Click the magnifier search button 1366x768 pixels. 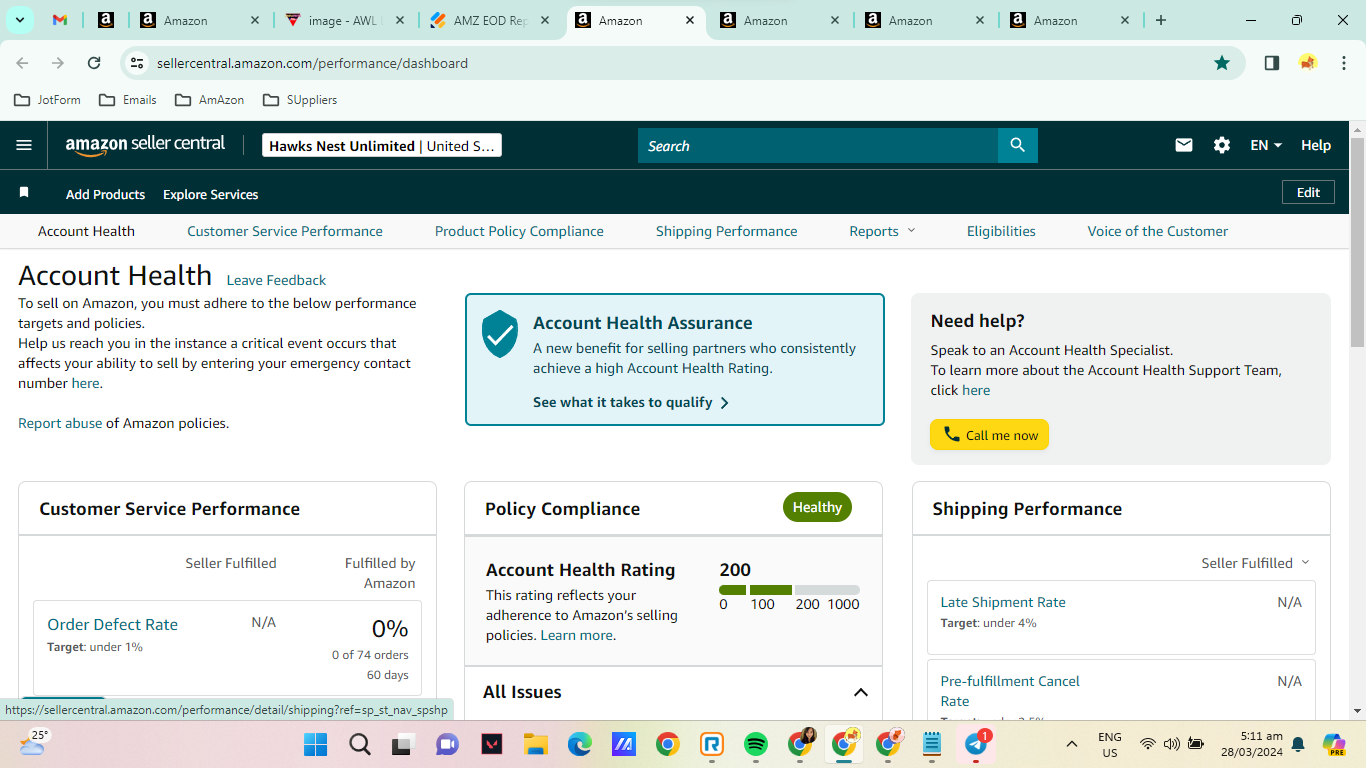point(1018,145)
